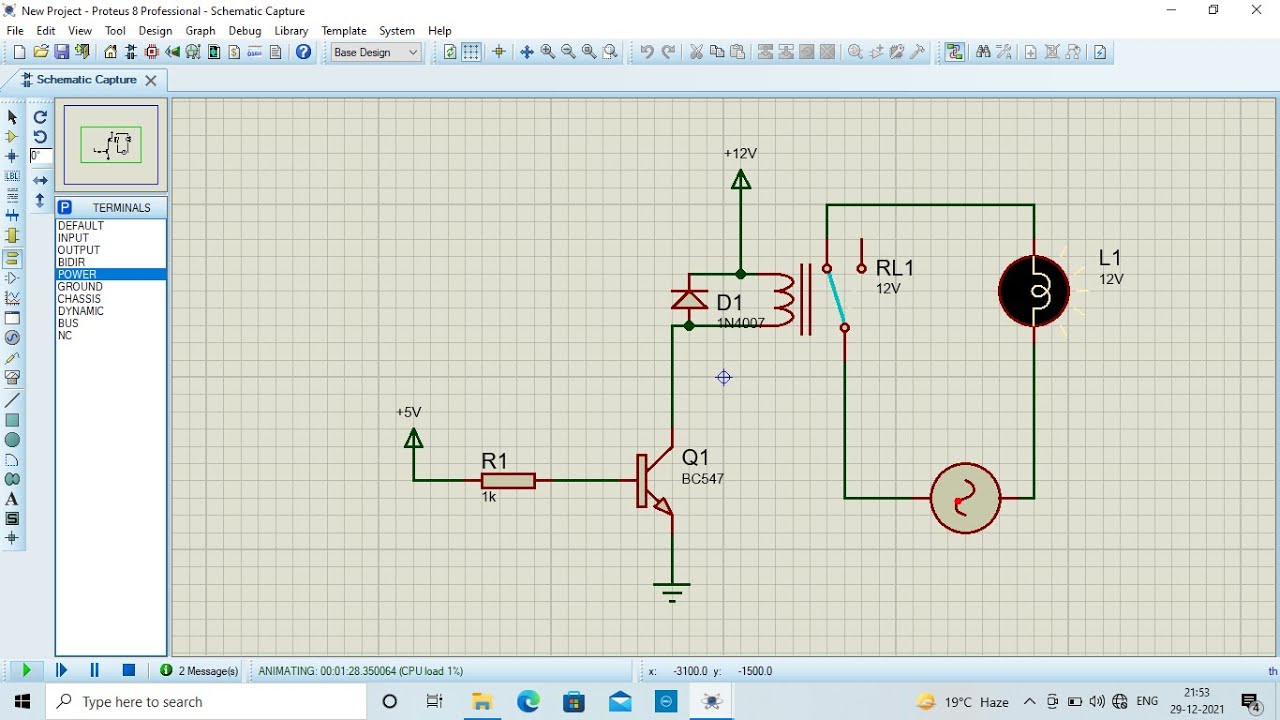Copy the selection to the clipboard

pos(717,52)
